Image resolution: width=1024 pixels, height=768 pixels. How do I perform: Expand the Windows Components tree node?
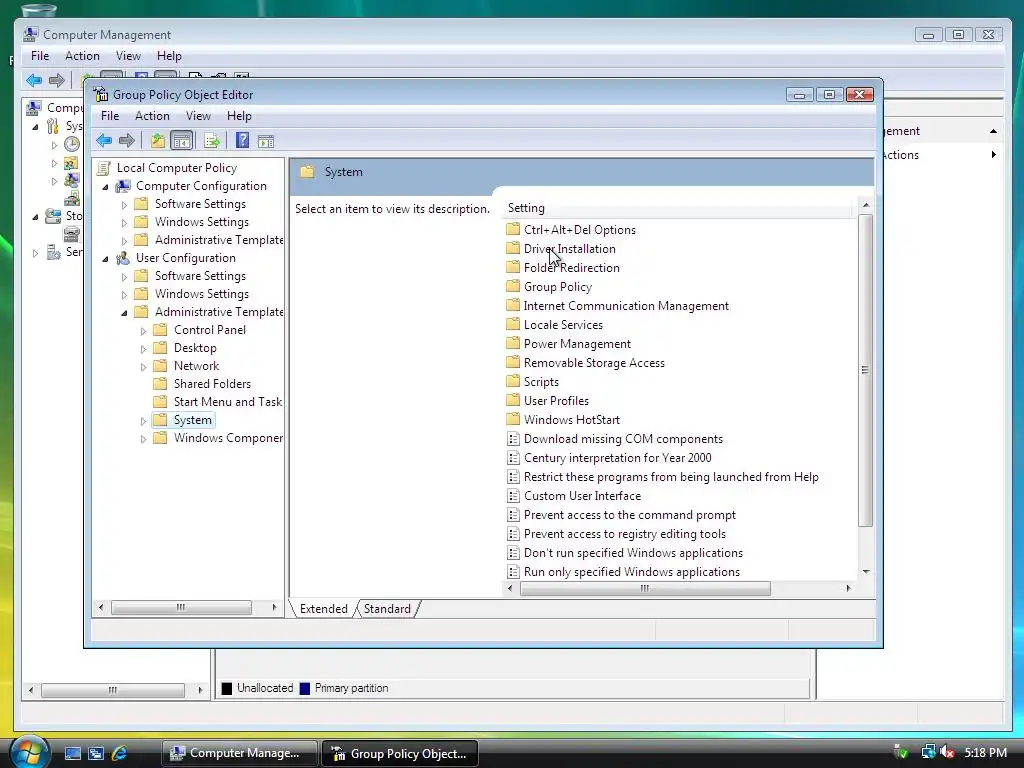144,439
